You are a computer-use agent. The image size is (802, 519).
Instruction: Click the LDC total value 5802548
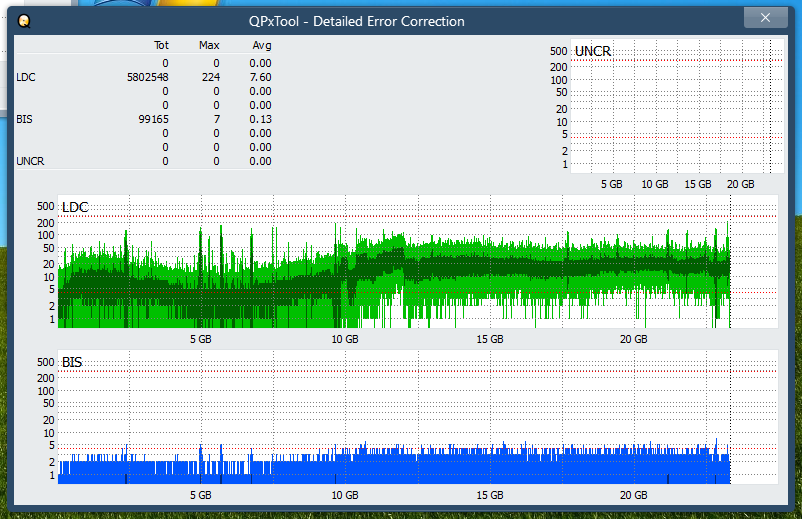pyautogui.click(x=147, y=77)
